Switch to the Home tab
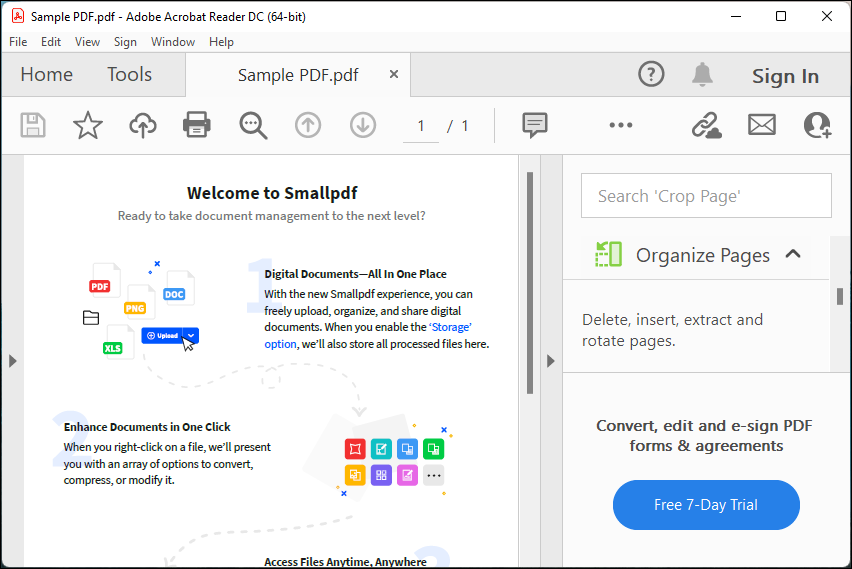 [47, 74]
